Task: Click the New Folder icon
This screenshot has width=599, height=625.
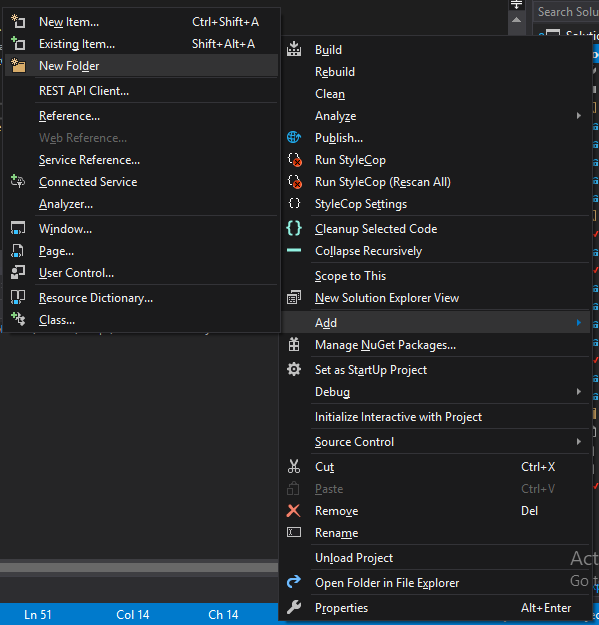Action: pos(18,65)
